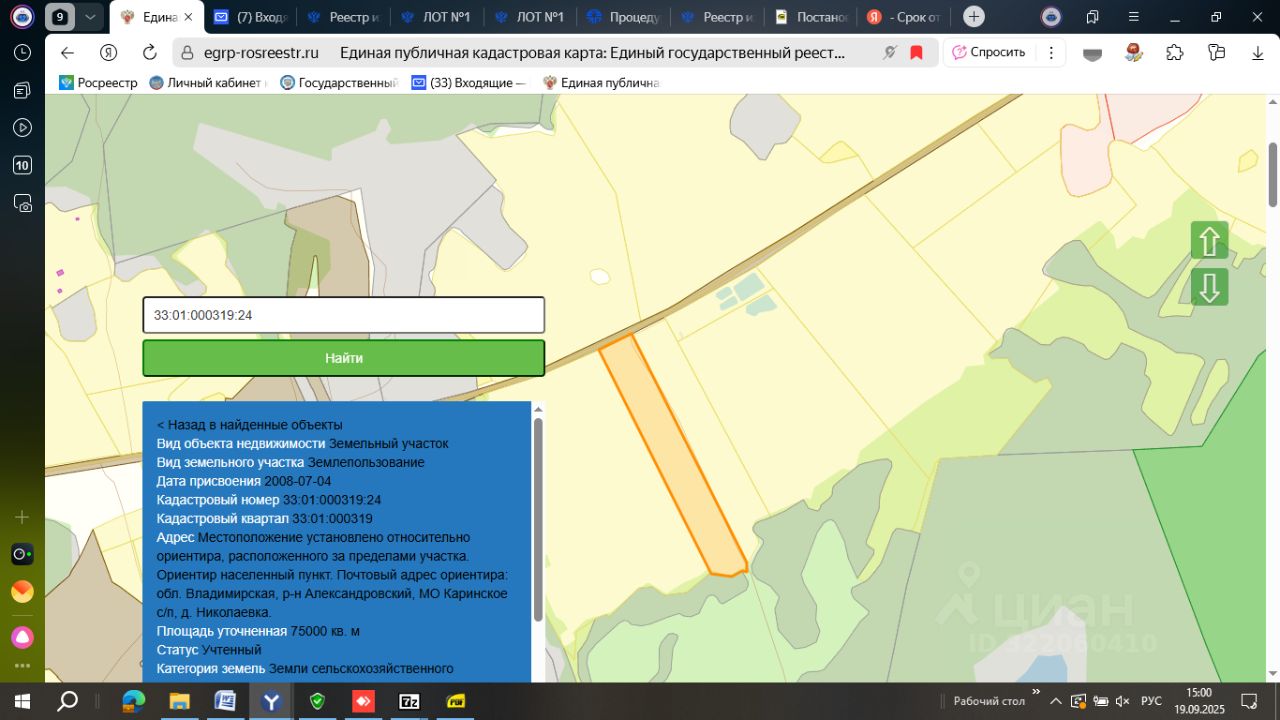Add a sidebar app with plus icon
The image size is (1280, 720).
click(22, 517)
